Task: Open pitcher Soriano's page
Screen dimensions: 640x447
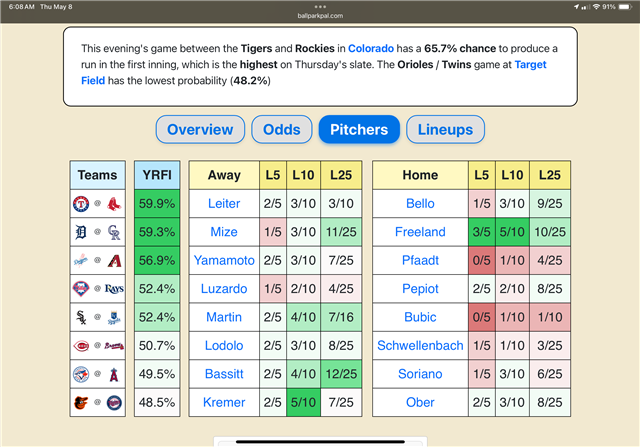Action: tap(420, 374)
